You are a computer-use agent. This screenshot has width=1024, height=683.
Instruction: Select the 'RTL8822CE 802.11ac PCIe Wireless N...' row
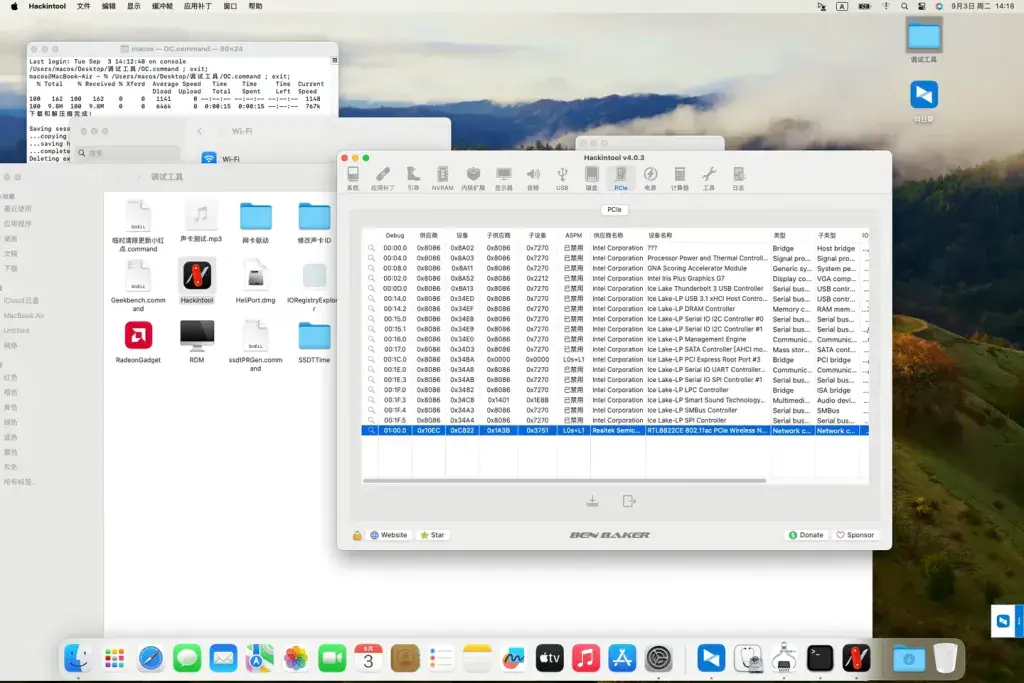pyautogui.click(x=615, y=430)
